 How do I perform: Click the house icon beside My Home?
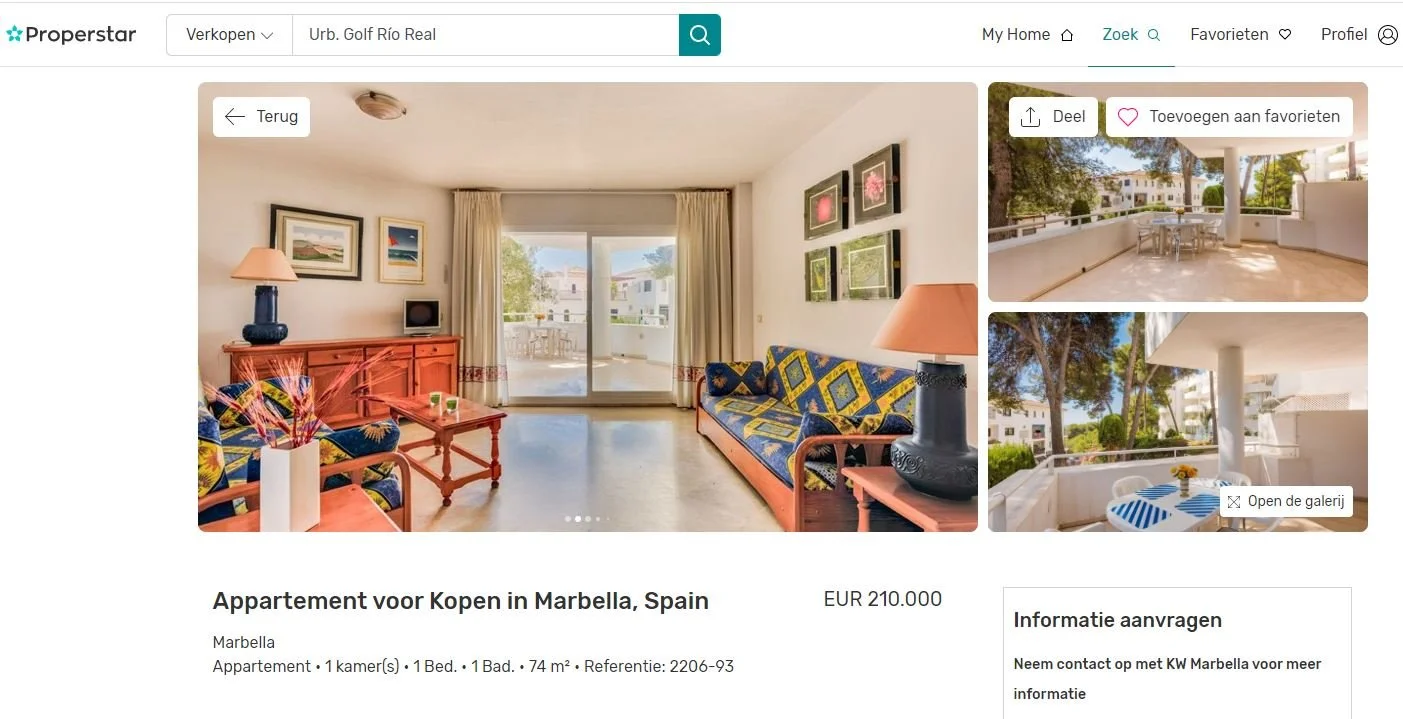point(1067,35)
